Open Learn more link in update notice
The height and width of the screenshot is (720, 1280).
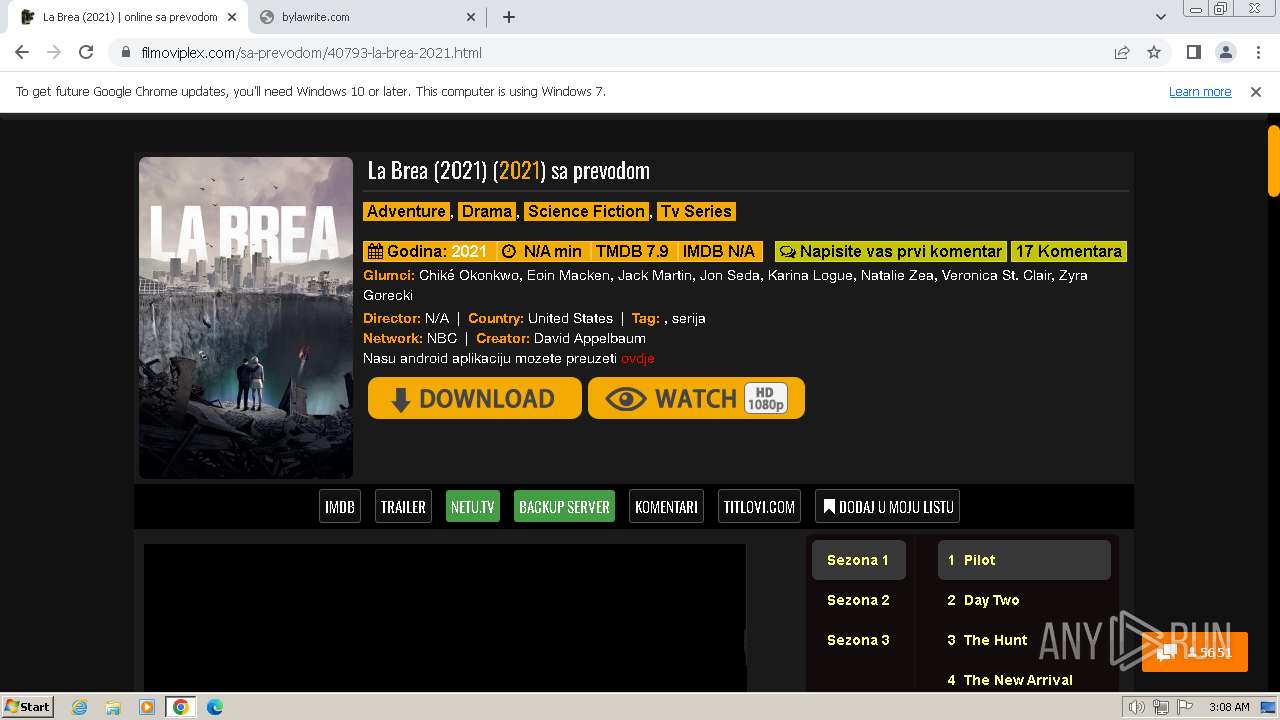pyautogui.click(x=1200, y=92)
